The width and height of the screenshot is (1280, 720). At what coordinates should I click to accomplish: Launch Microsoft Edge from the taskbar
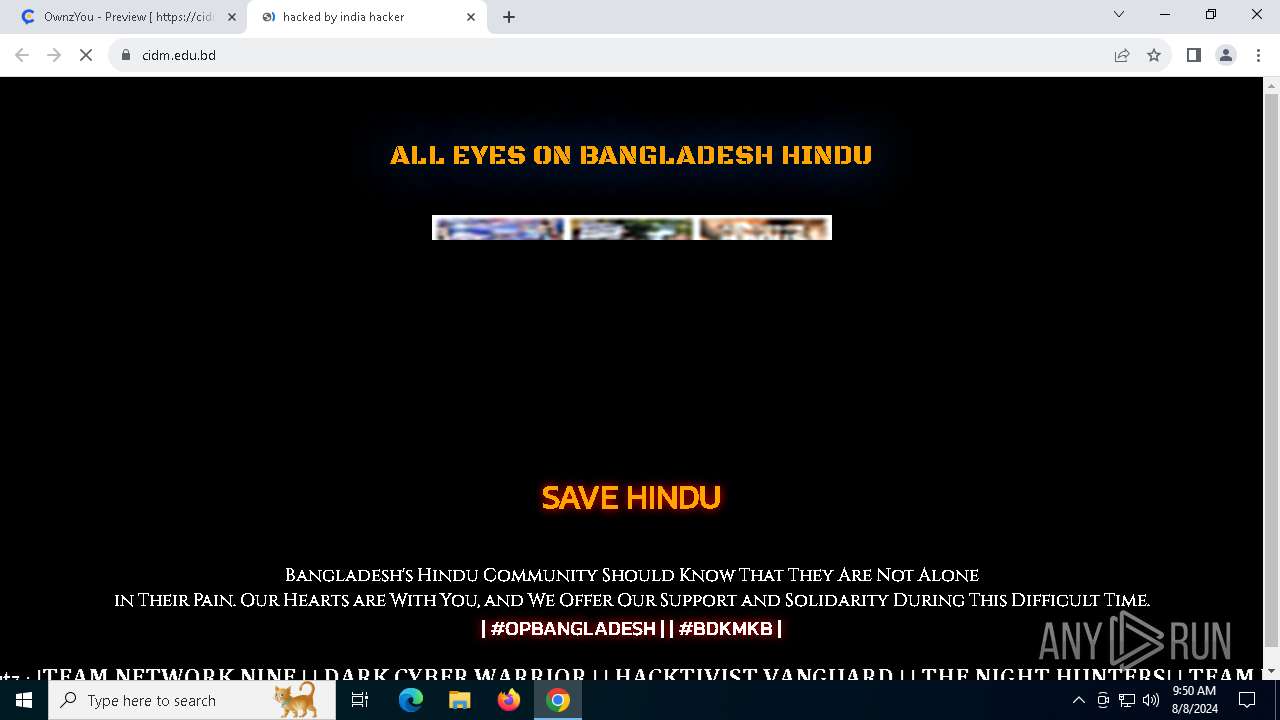point(411,700)
